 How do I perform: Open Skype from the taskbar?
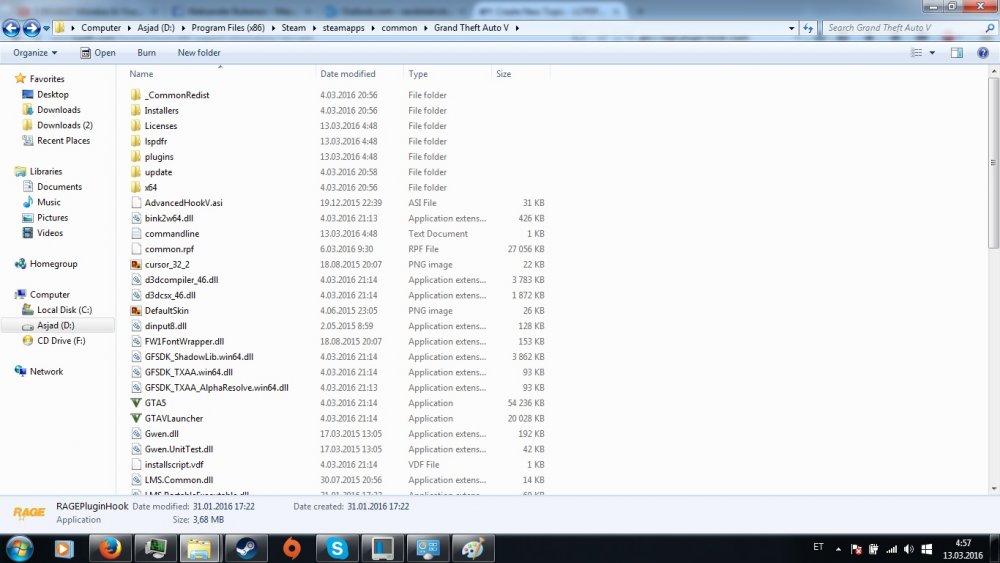[x=337, y=548]
